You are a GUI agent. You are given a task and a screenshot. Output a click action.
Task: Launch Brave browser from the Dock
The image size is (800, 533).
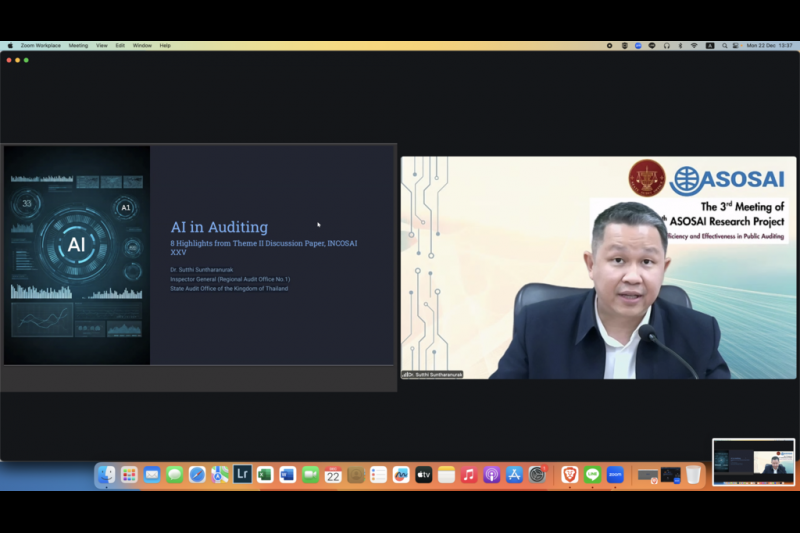point(569,475)
